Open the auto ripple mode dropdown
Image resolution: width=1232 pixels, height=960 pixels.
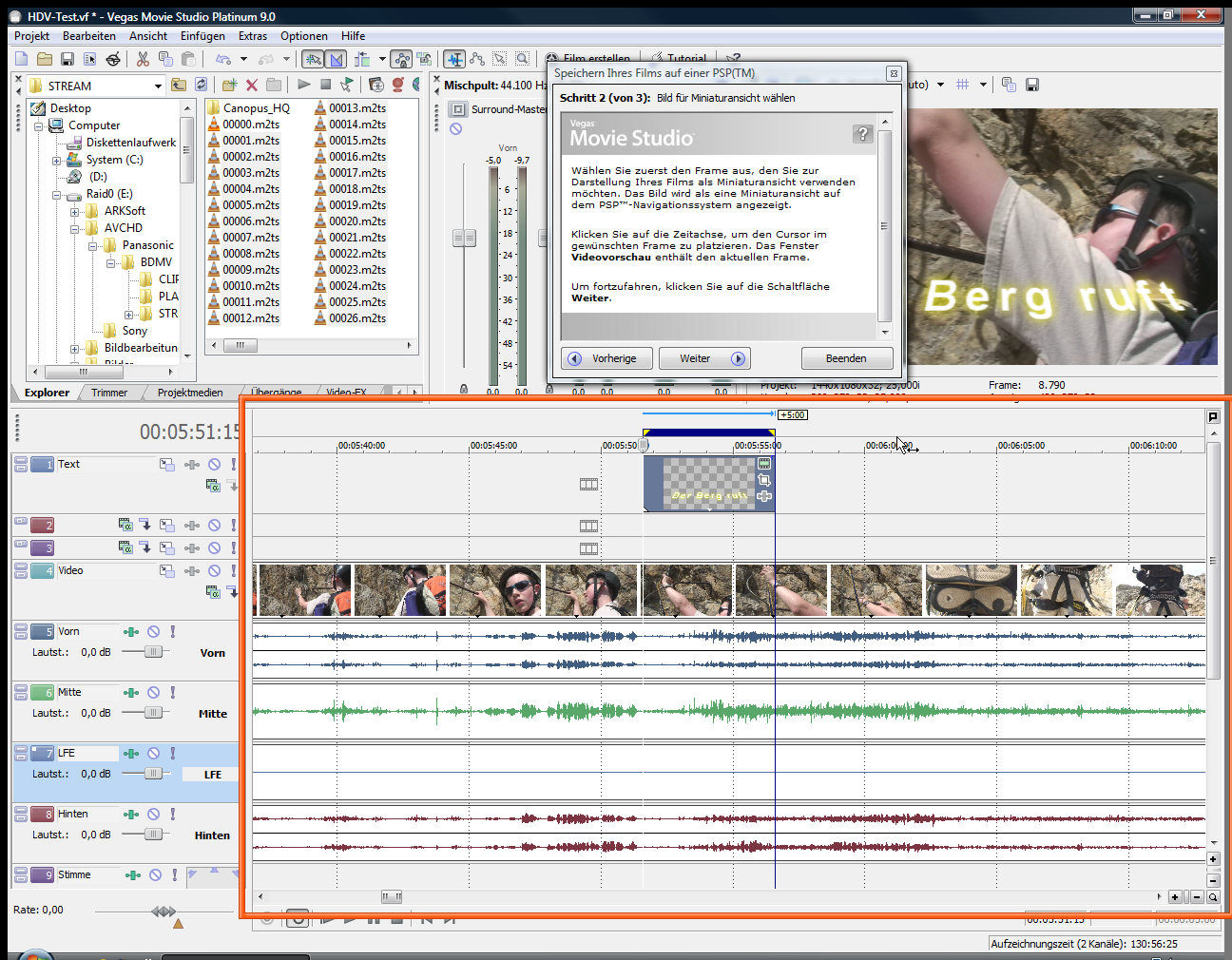382,59
